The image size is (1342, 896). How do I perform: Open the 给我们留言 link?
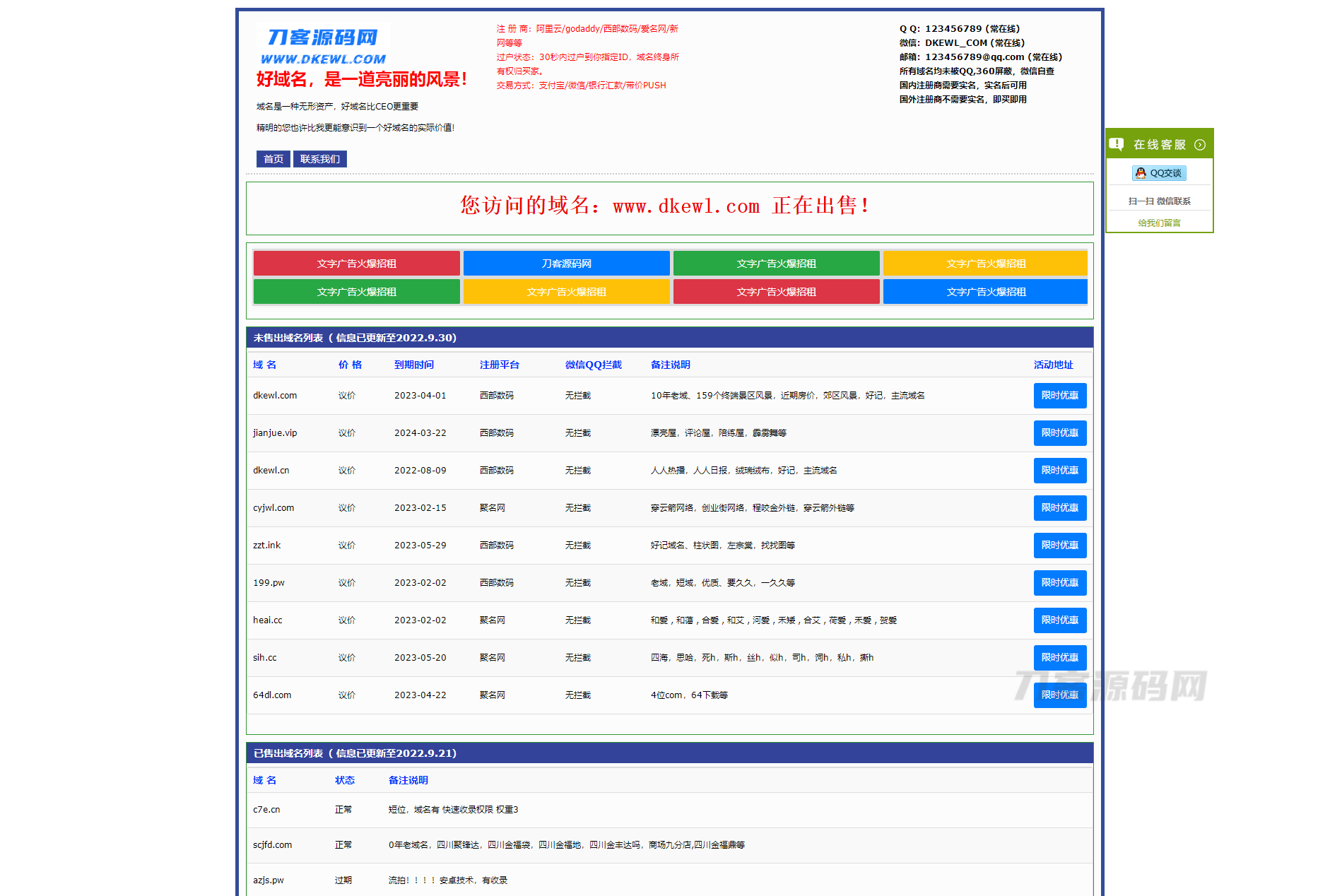point(1159,223)
